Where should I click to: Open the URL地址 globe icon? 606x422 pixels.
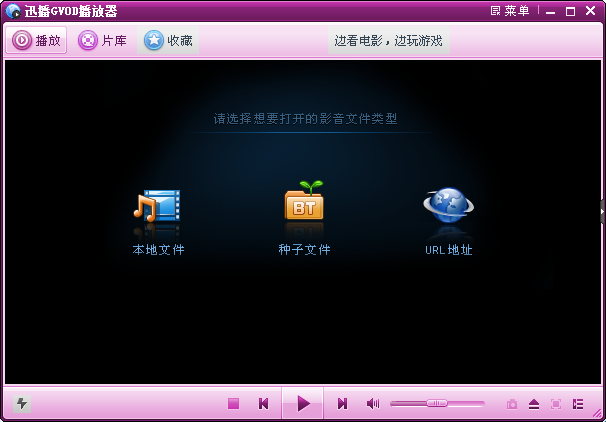(448, 205)
